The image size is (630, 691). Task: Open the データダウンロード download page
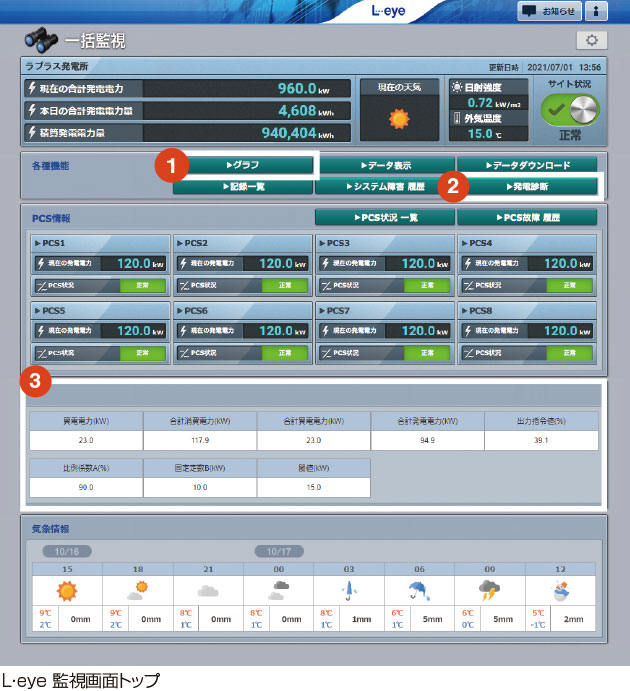[x=527, y=165]
